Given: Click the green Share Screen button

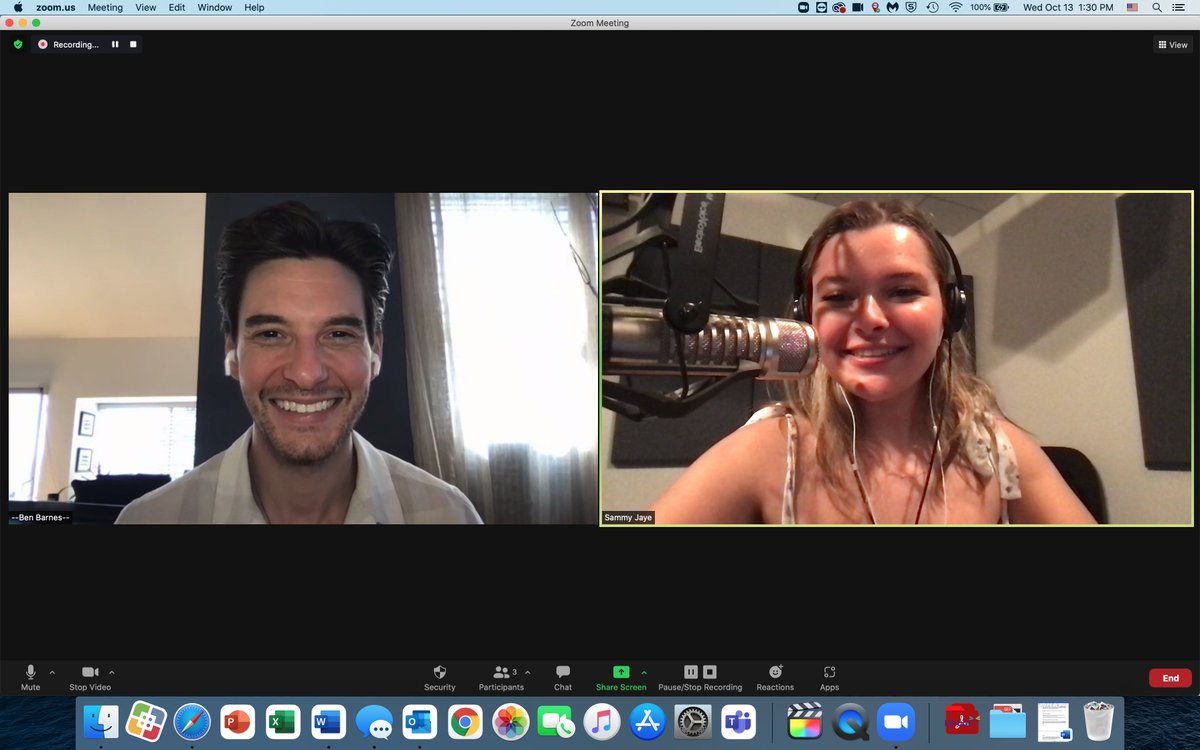Looking at the screenshot, I should [x=621, y=677].
